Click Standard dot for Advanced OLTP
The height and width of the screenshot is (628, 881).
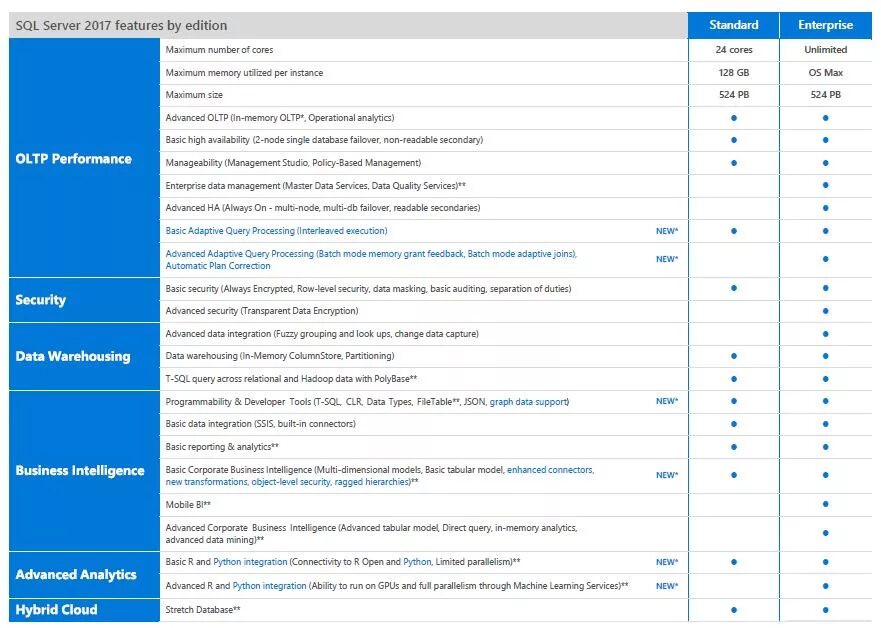point(734,118)
